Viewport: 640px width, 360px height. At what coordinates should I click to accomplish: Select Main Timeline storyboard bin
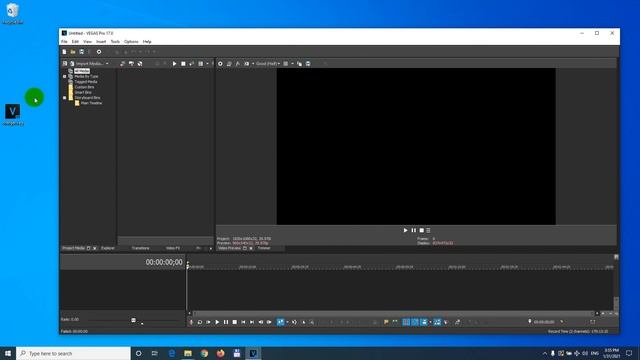91,103
